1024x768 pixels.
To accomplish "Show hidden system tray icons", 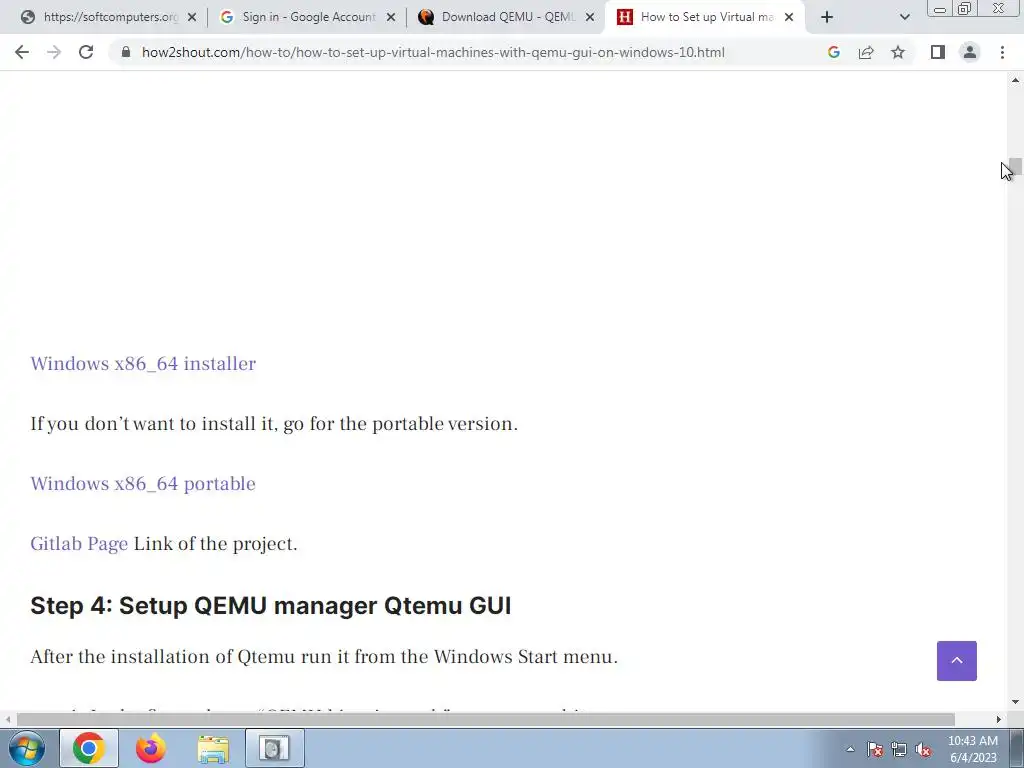I will (850, 749).
